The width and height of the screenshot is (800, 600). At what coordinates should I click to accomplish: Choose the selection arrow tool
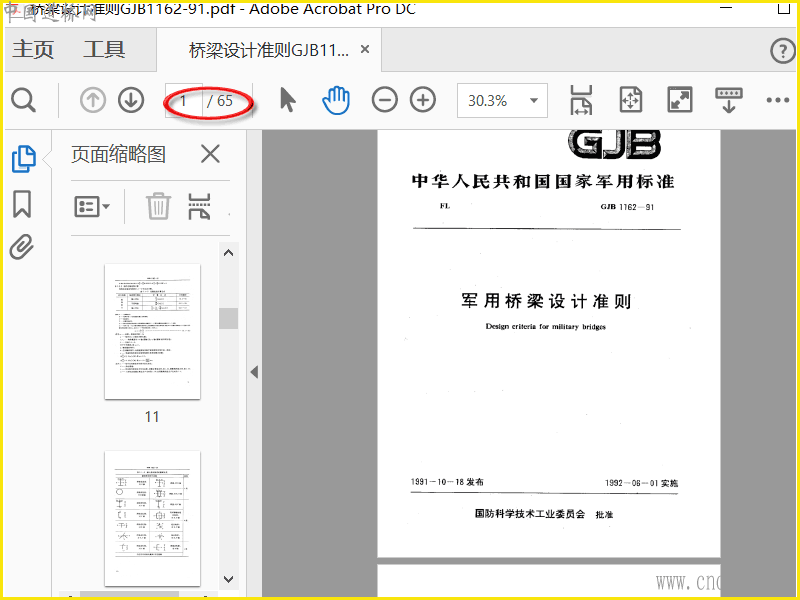[288, 99]
